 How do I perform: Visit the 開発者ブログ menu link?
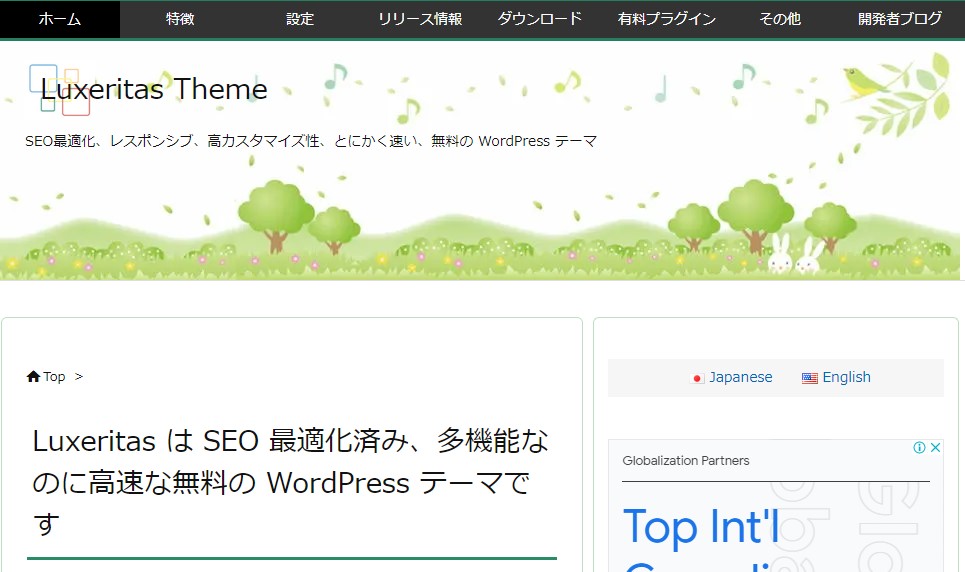(900, 19)
